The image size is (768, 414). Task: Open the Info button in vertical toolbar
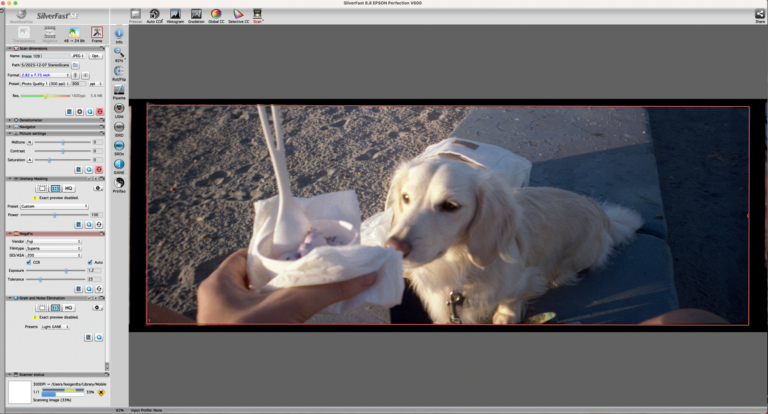pos(119,35)
